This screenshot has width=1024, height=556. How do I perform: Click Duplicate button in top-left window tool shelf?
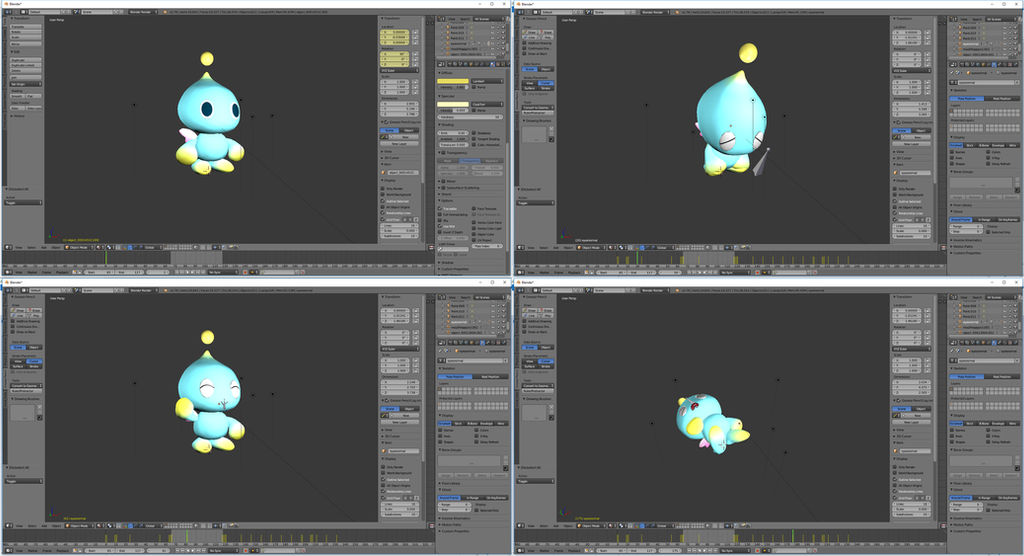(25, 60)
